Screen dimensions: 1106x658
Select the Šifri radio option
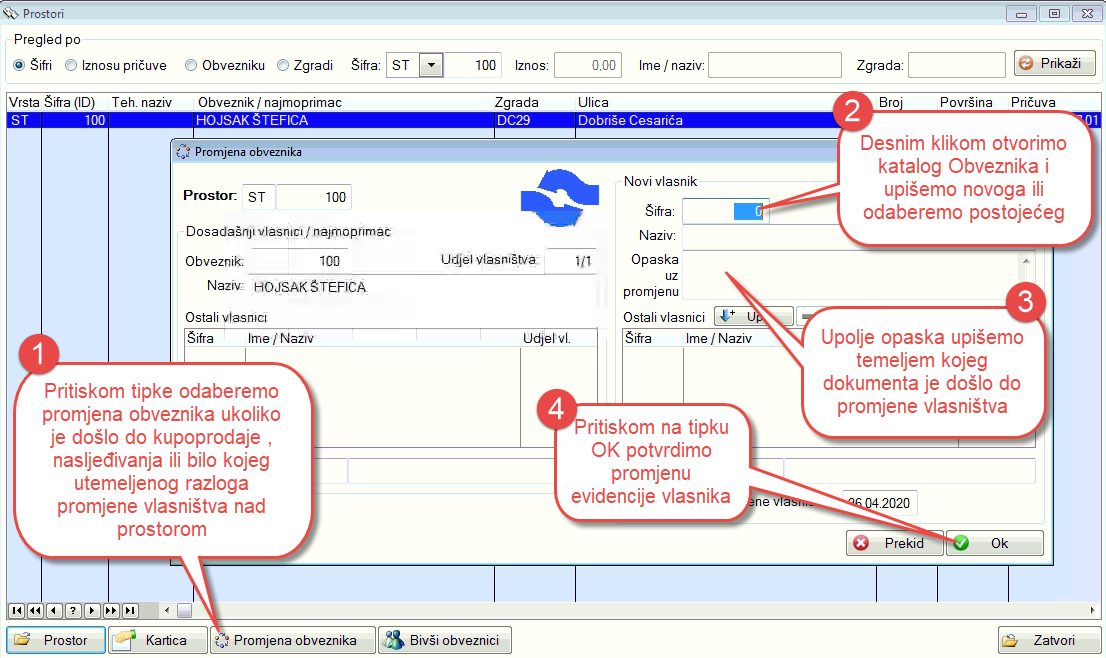[x=19, y=65]
